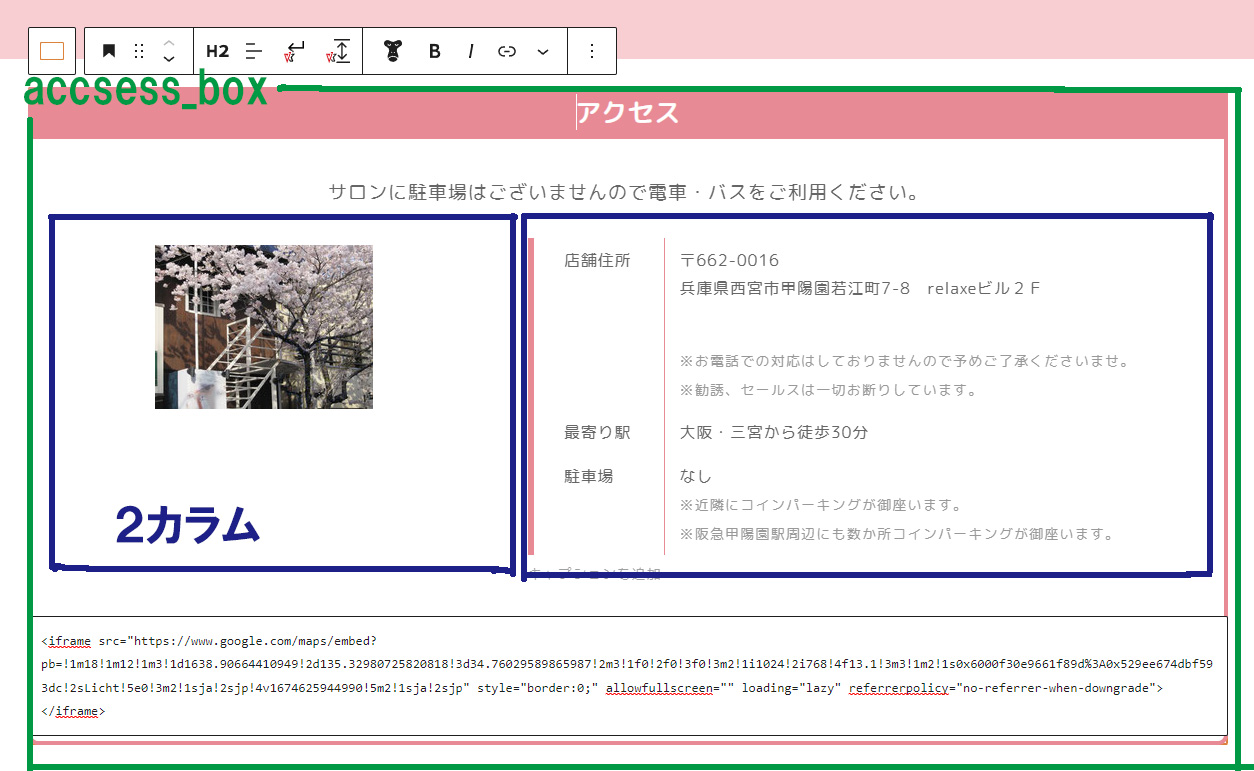Click the heading block type bookmark icon
1254x771 pixels.
click(x=109, y=51)
